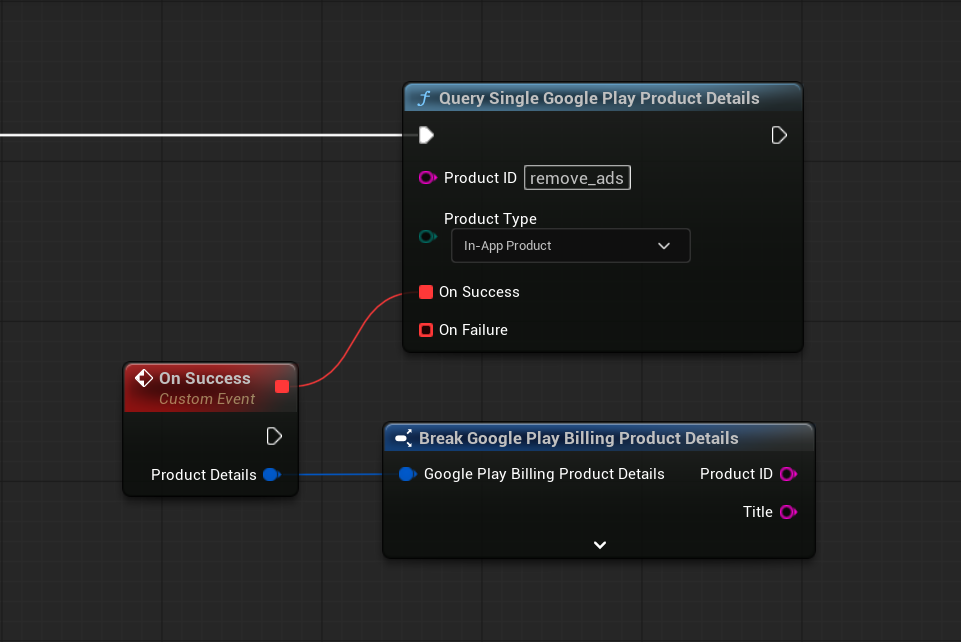Open the In-App Product dropdown
The image size is (961, 642).
click(x=571, y=246)
